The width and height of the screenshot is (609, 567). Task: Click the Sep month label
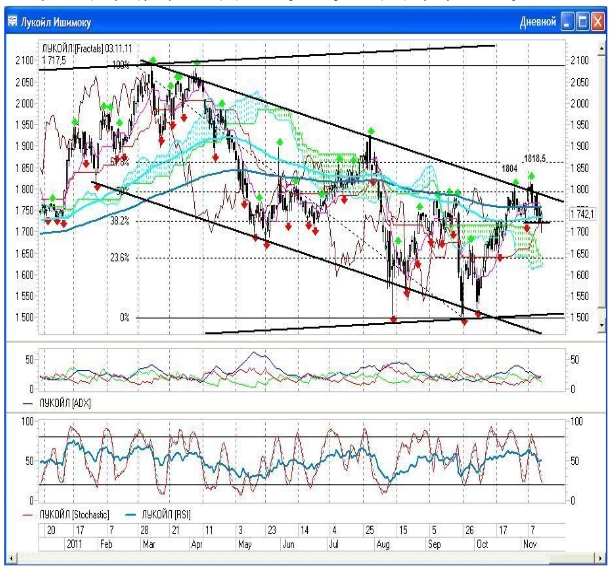[x=434, y=543]
